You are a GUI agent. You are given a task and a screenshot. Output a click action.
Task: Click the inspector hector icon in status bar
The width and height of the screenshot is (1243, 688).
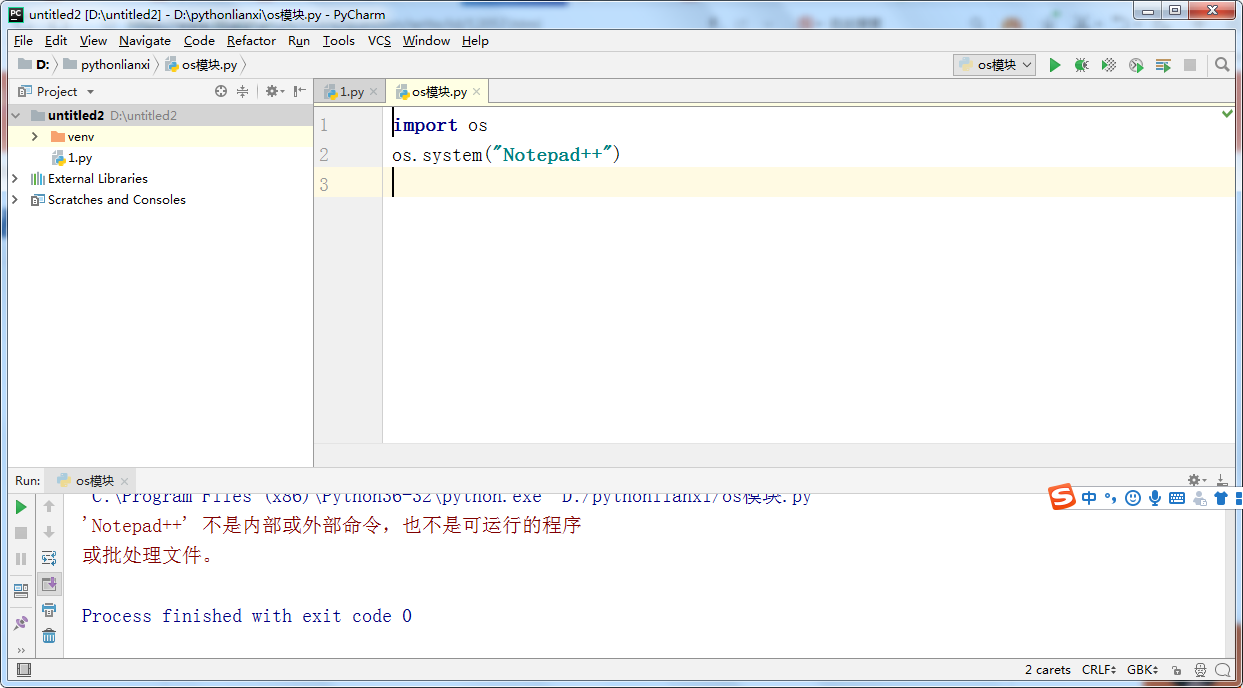1199,670
